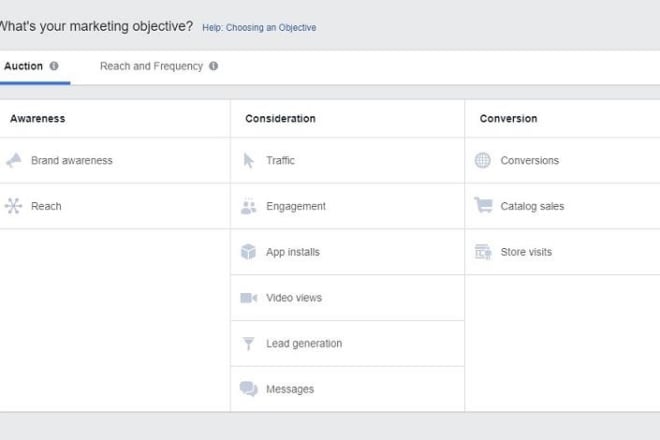
Task: Switch to the Auction tab
Action: 24,66
